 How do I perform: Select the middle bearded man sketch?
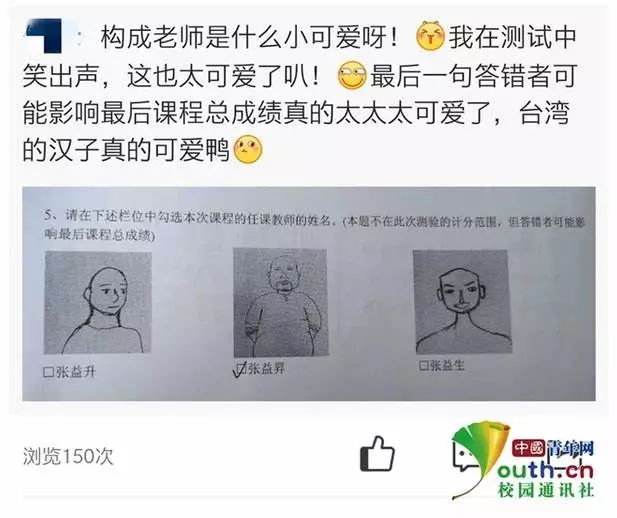pos(281,302)
